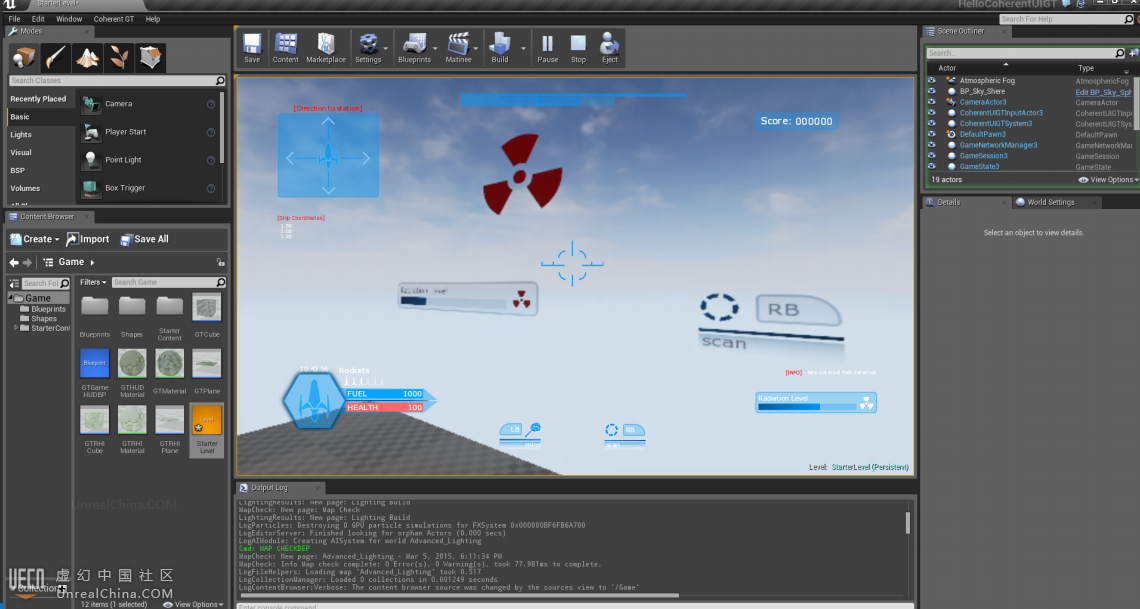Viewport: 1140px width, 609px height.
Task: Eject from the player controller
Action: 609,48
